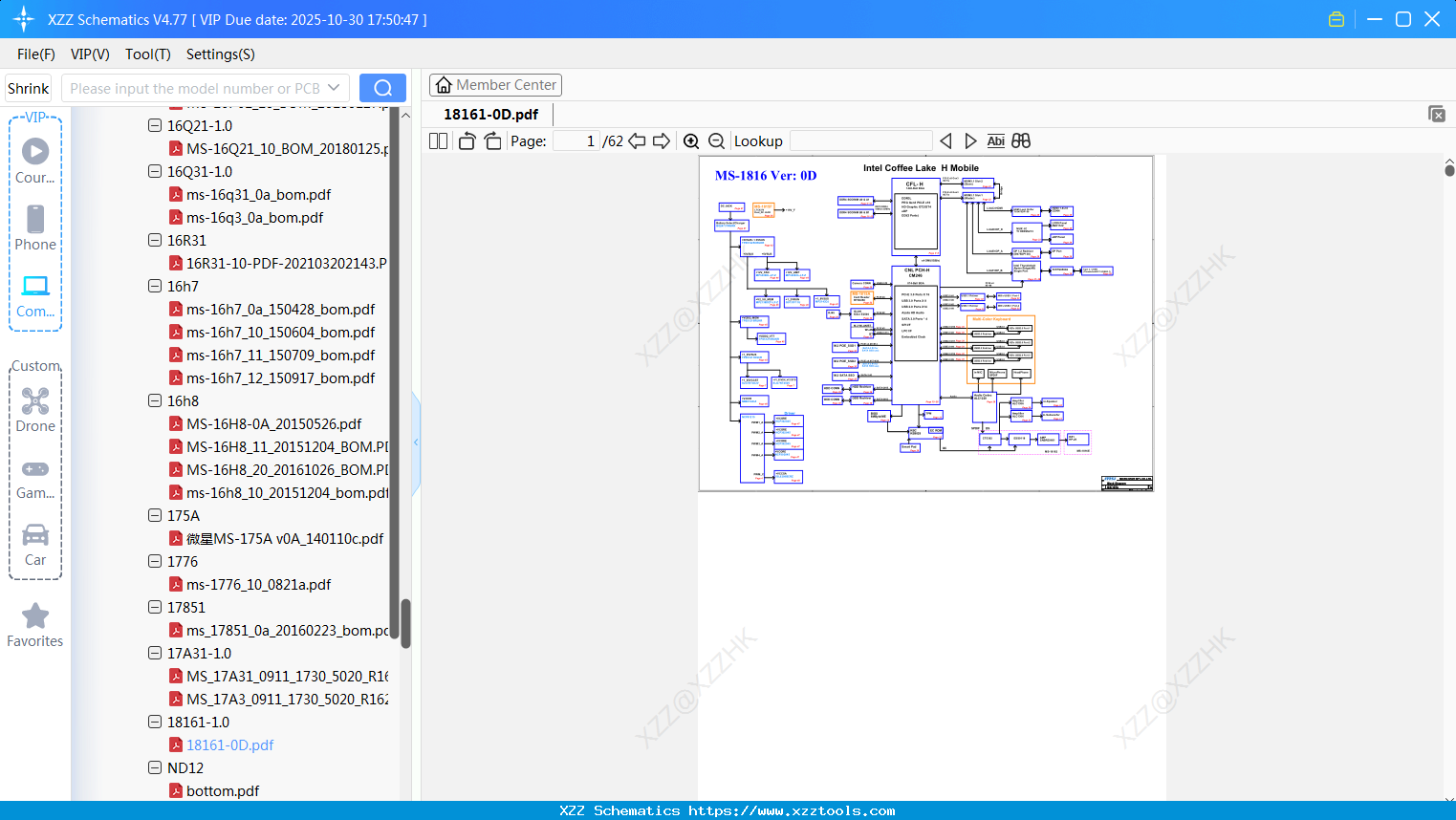Collapse the 18161-1.0 folder
This screenshot has width=1456, height=820.
click(x=155, y=722)
